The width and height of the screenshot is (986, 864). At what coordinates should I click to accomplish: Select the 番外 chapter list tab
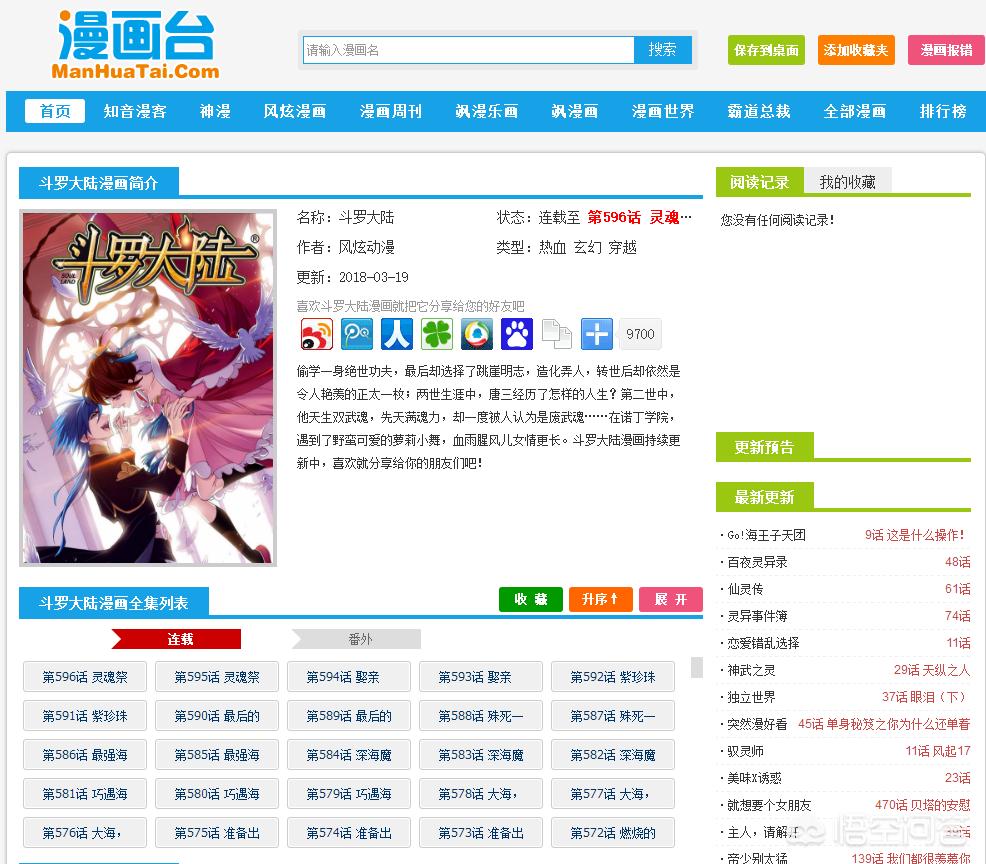[357, 639]
